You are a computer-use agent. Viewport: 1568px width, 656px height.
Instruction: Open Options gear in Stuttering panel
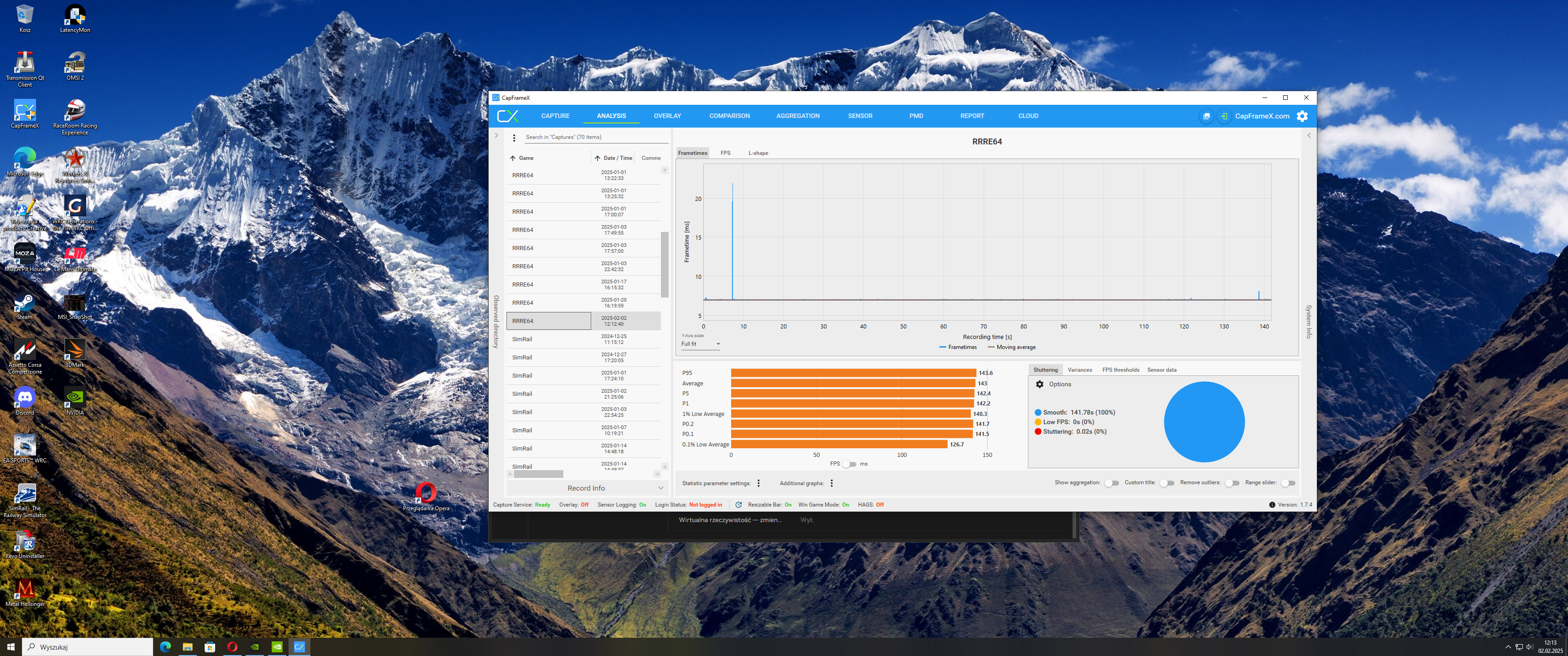1040,384
